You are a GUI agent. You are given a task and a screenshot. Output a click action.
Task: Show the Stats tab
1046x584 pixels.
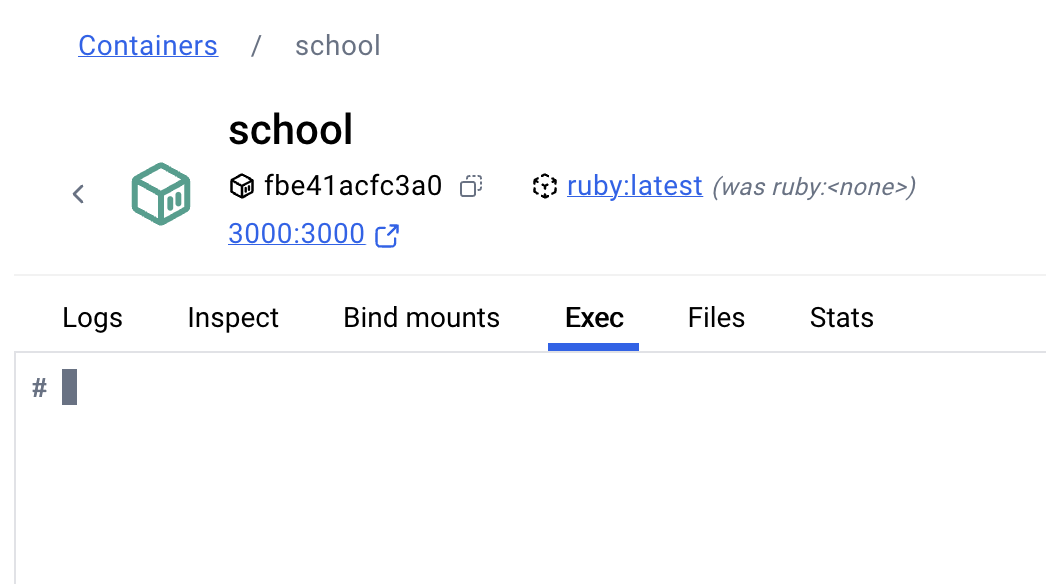841,318
